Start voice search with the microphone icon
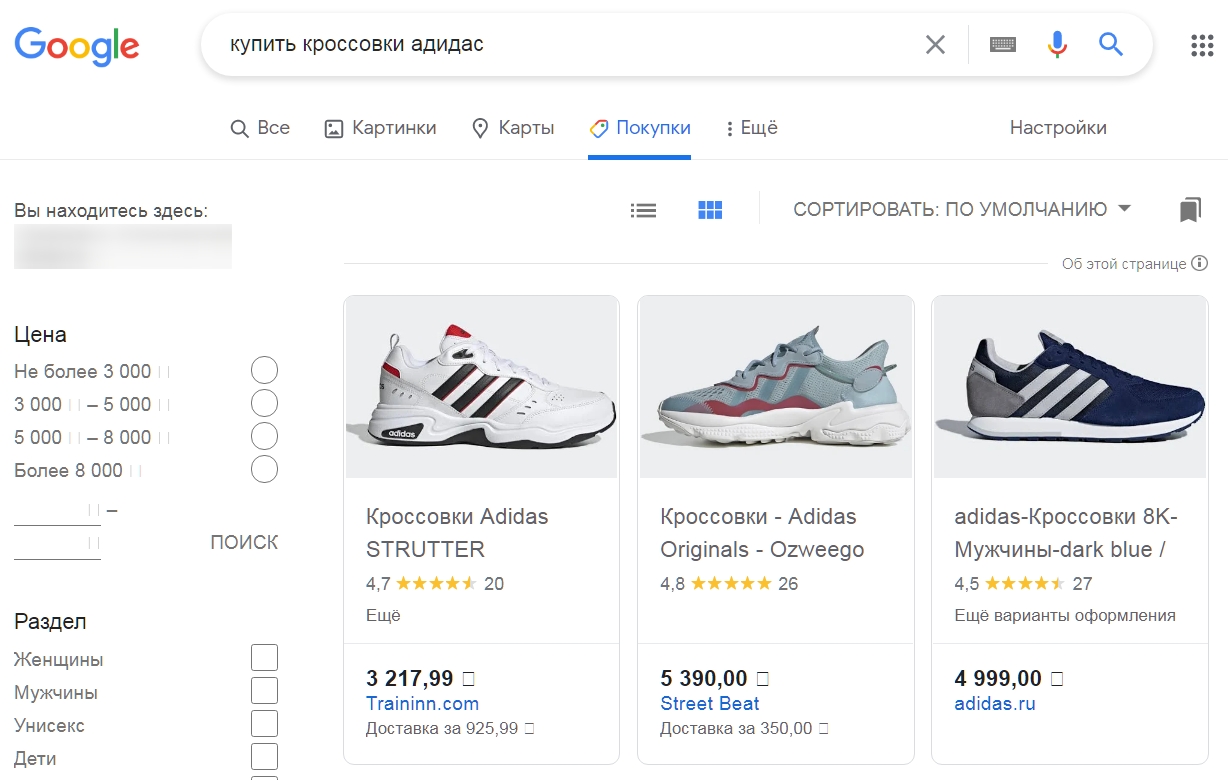The width and height of the screenshot is (1228, 780). pyautogui.click(x=1057, y=44)
